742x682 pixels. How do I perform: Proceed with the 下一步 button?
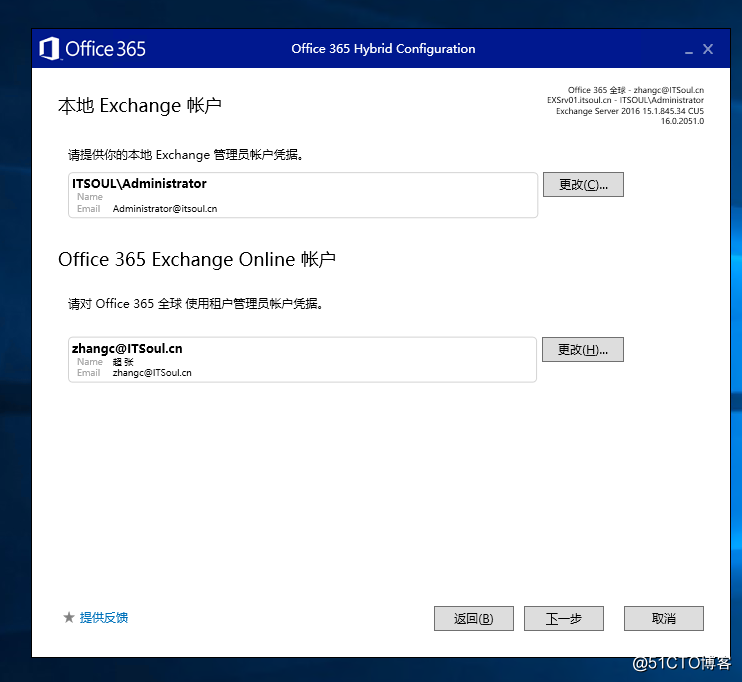pos(564,619)
